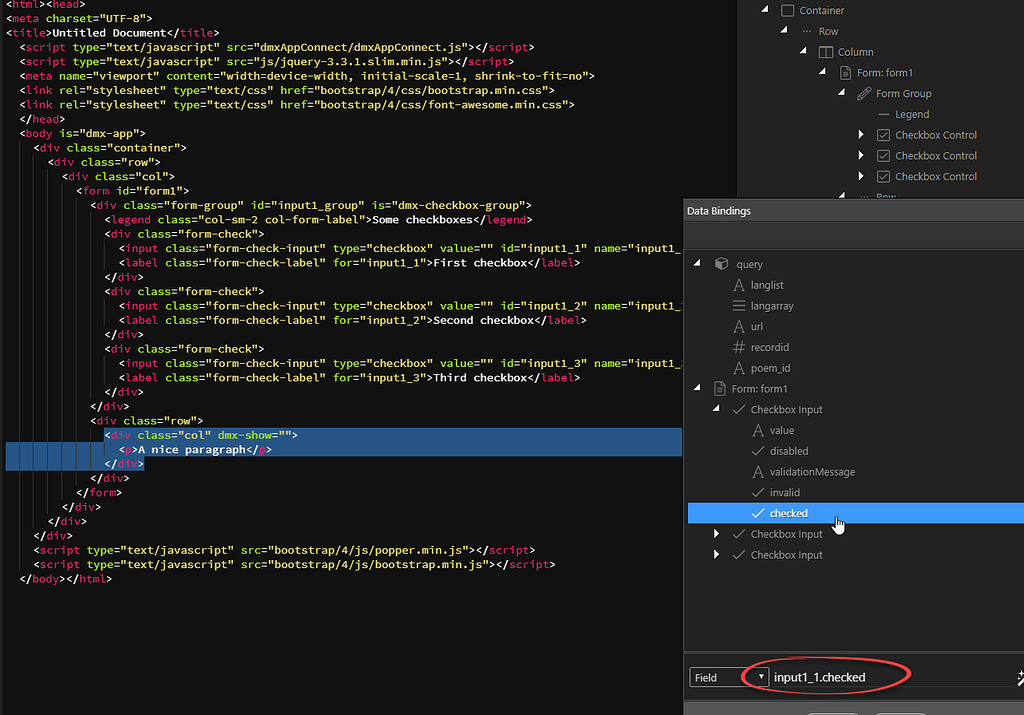The height and width of the screenshot is (715, 1024).
Task: Select the url query binding
Action: pos(756,326)
